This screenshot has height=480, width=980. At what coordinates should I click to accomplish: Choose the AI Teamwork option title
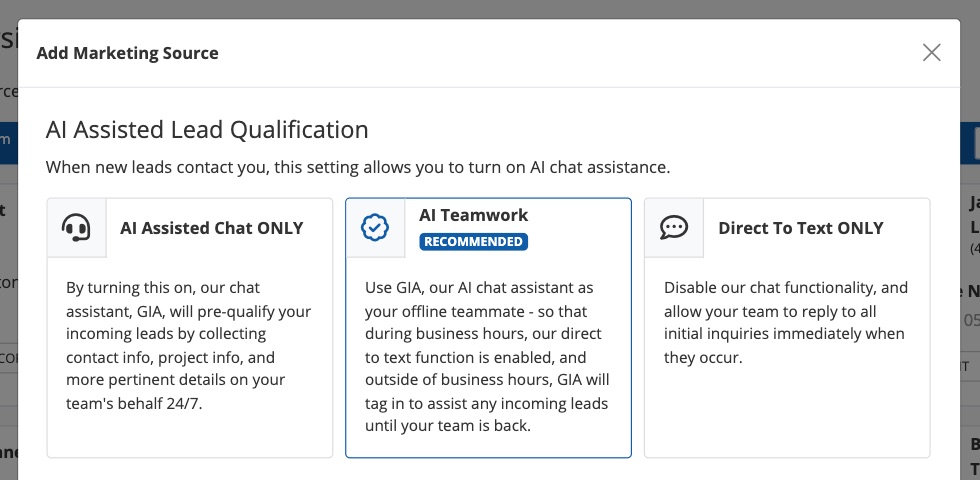click(473, 215)
